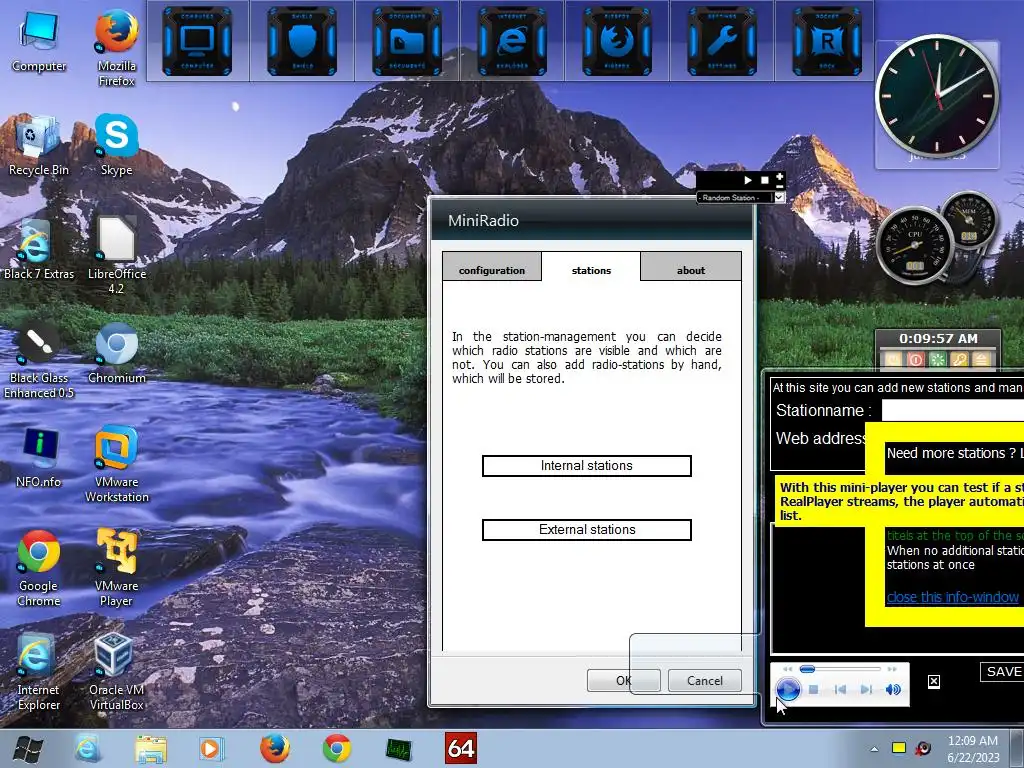1024x768 pixels.
Task: Mute the mini-player volume speaker
Action: click(893, 690)
